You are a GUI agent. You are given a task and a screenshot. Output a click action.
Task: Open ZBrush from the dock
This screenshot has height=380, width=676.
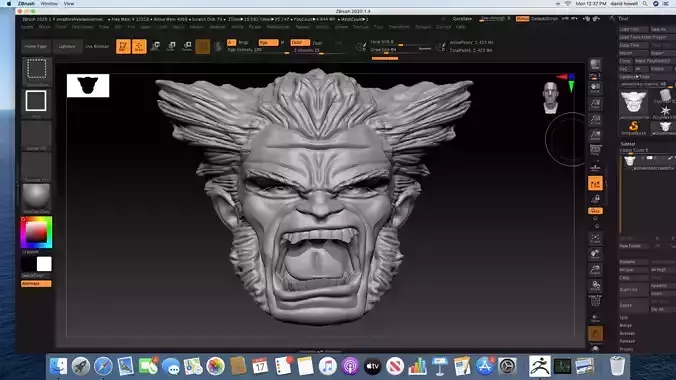[539, 366]
